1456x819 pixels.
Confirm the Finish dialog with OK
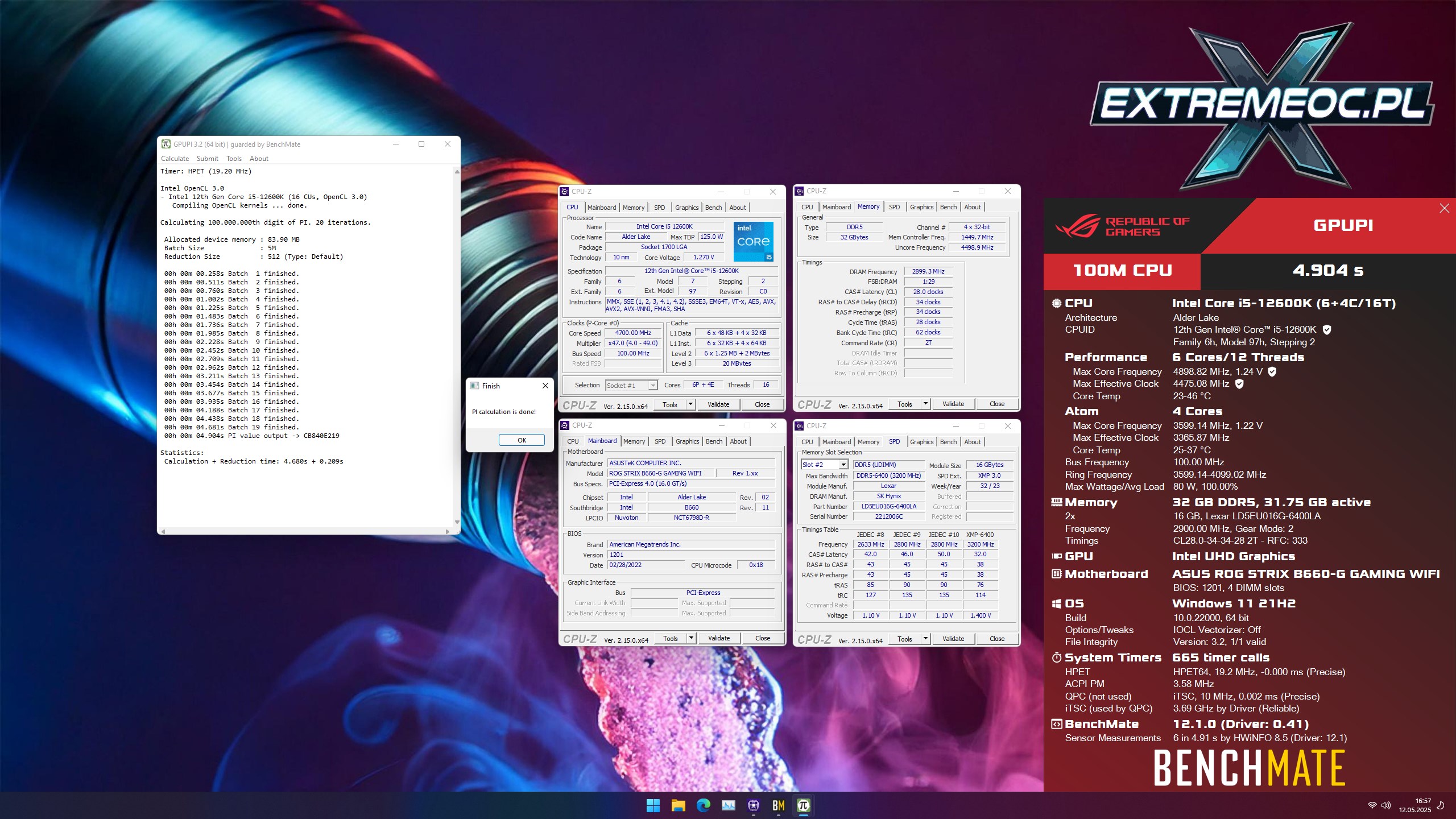(522, 440)
